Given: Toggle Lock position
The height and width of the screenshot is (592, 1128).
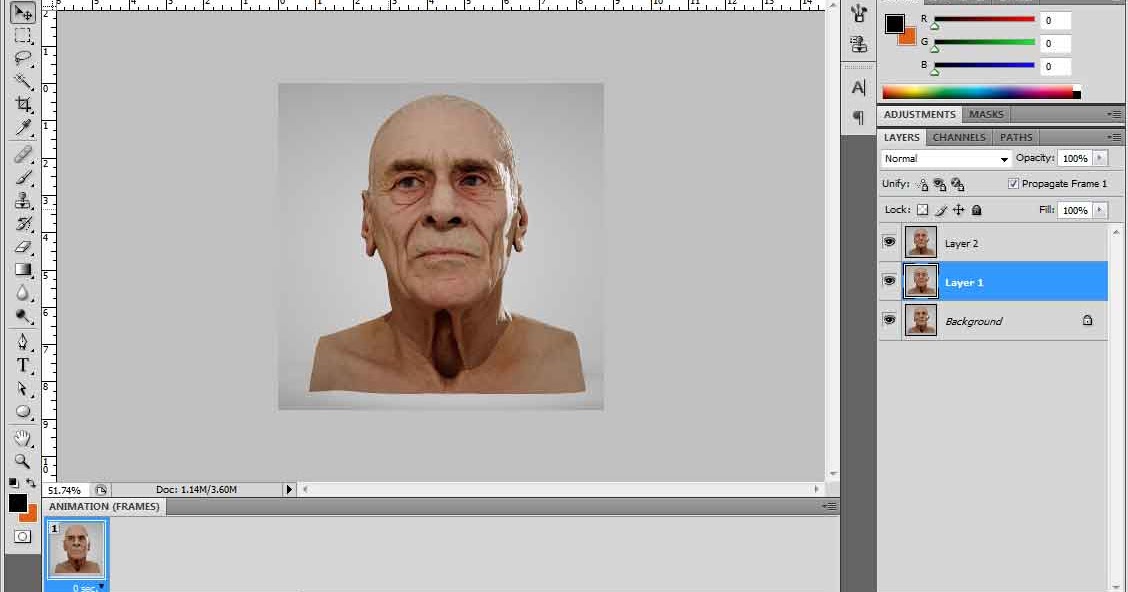Looking at the screenshot, I should coord(958,210).
